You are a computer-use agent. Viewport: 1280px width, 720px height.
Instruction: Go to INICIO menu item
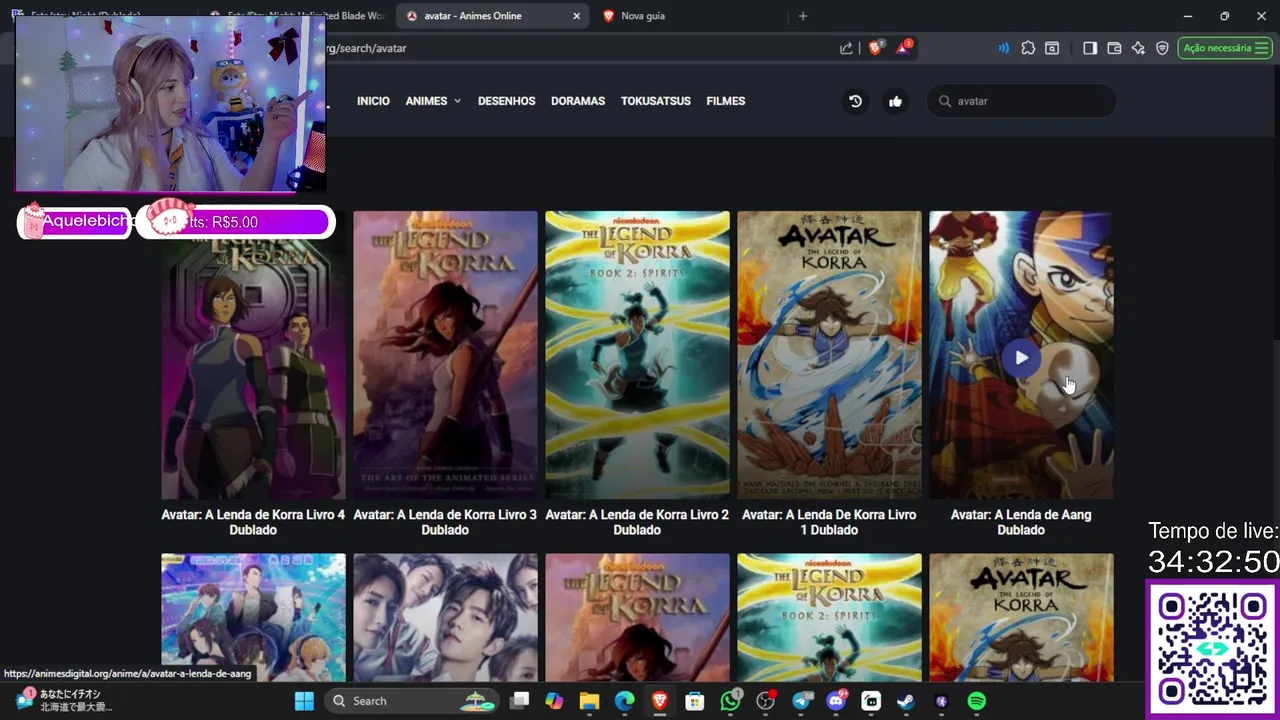coord(373,101)
